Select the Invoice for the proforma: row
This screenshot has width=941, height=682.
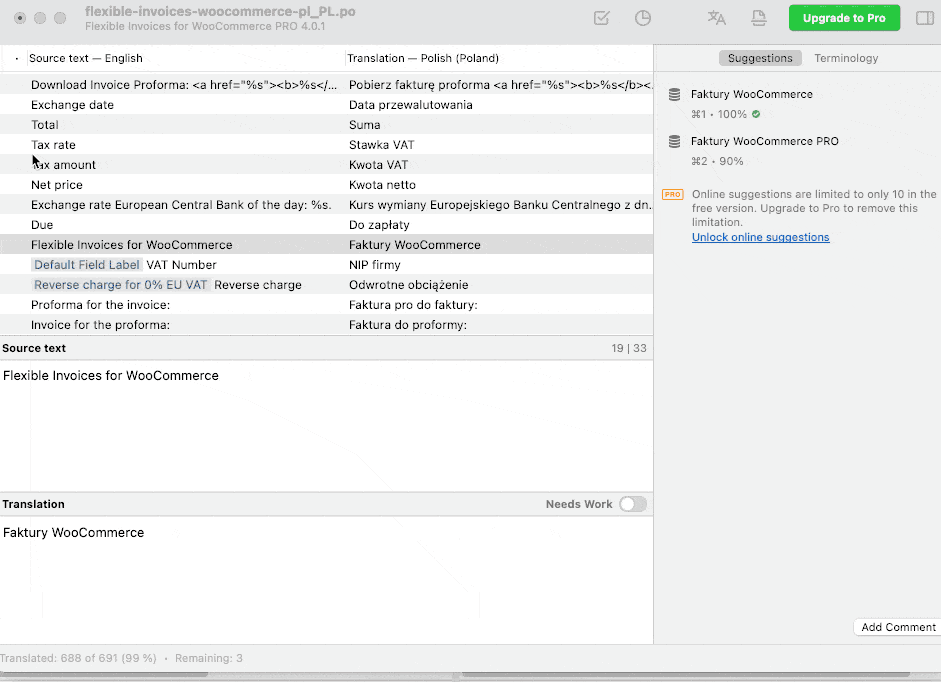click(x=326, y=325)
